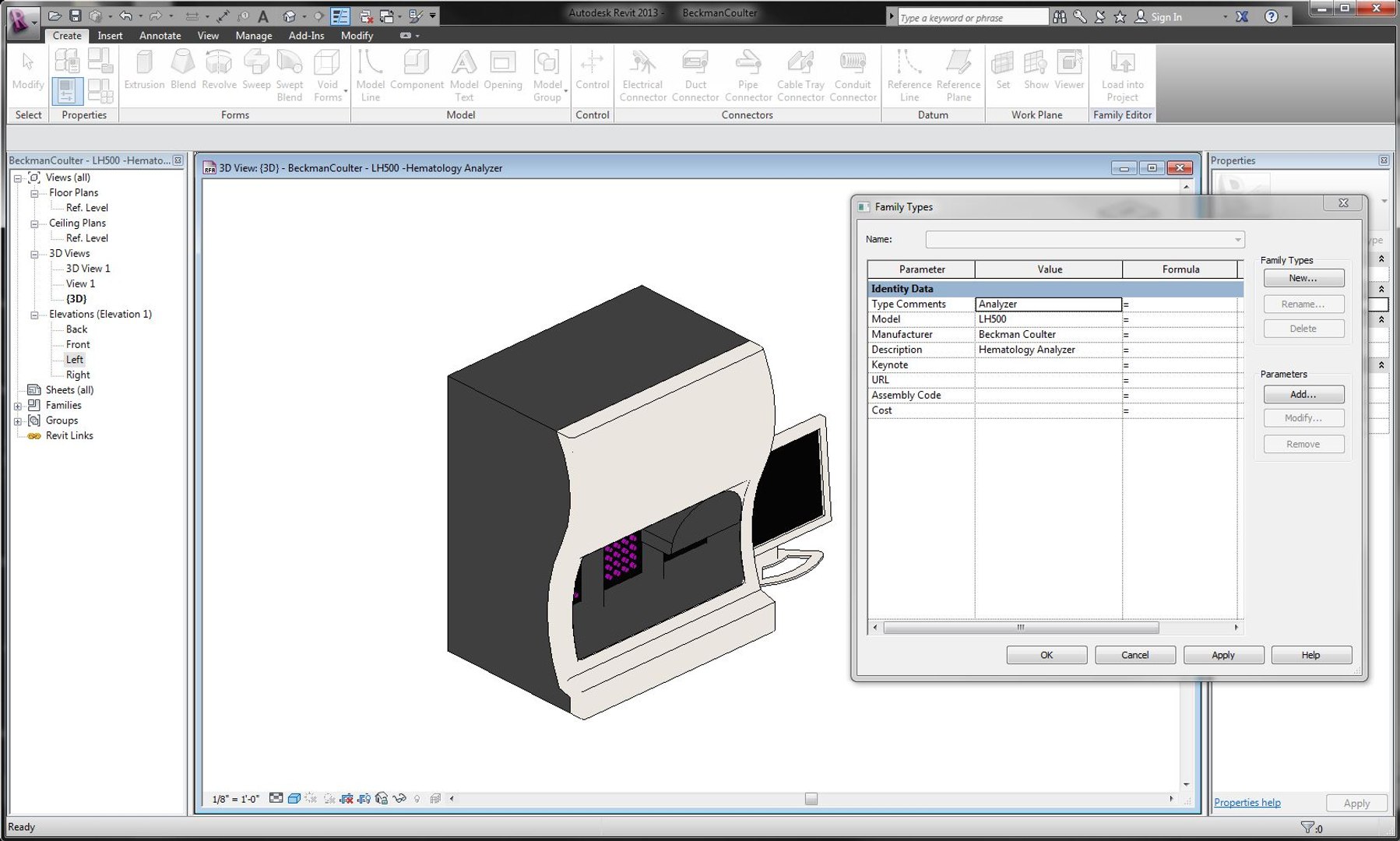Click Add... under Parameters
This screenshot has height=841, width=1400.
coord(1303,394)
